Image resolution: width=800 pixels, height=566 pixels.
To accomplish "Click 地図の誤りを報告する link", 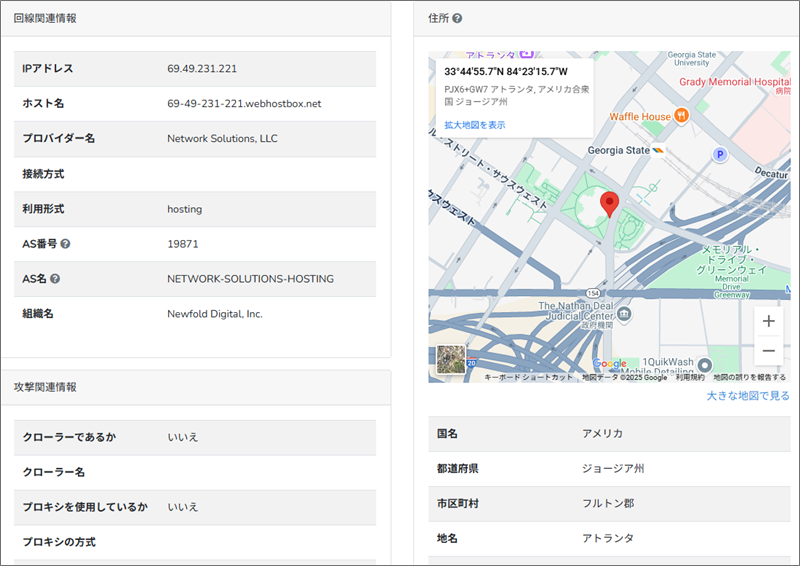I will (x=749, y=377).
